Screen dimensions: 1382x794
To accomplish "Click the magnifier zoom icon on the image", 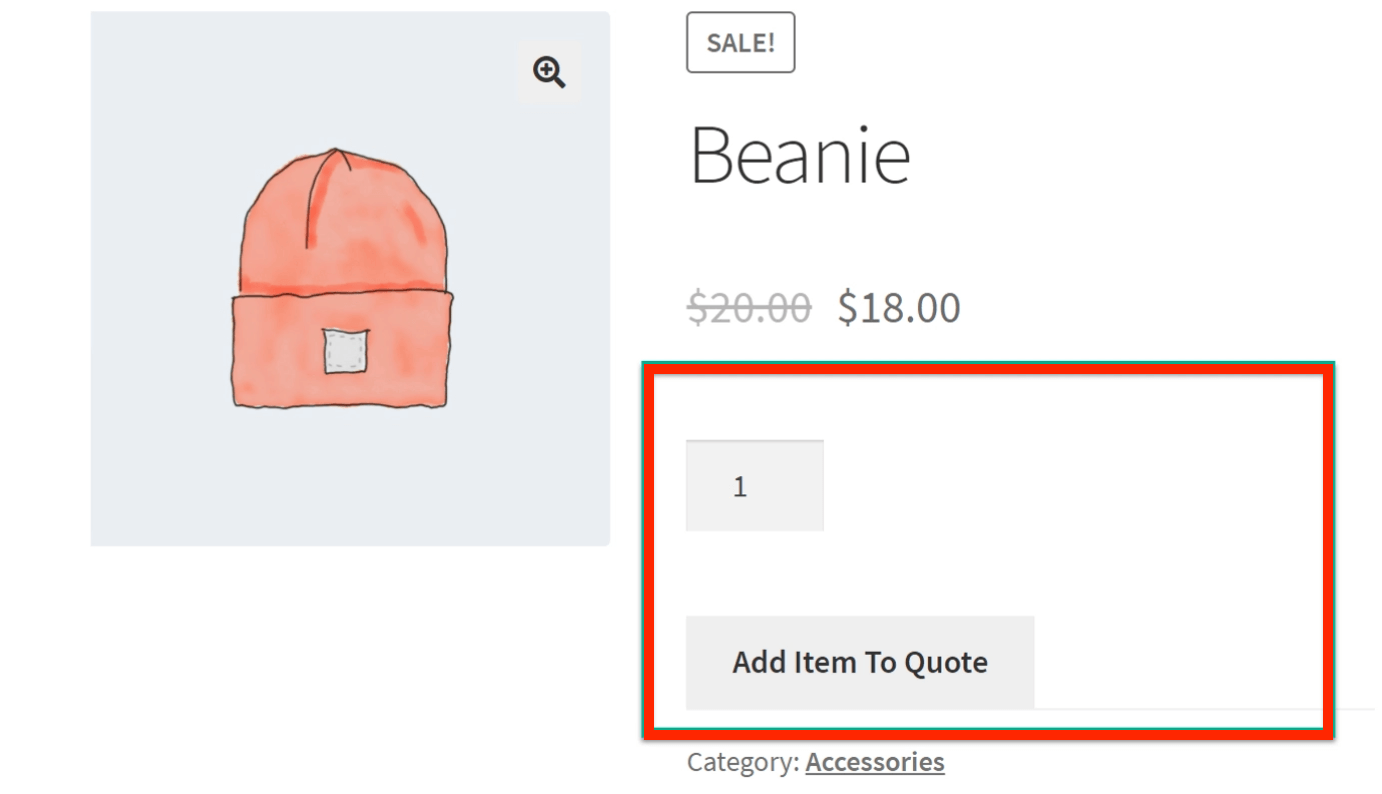I will (x=549, y=72).
